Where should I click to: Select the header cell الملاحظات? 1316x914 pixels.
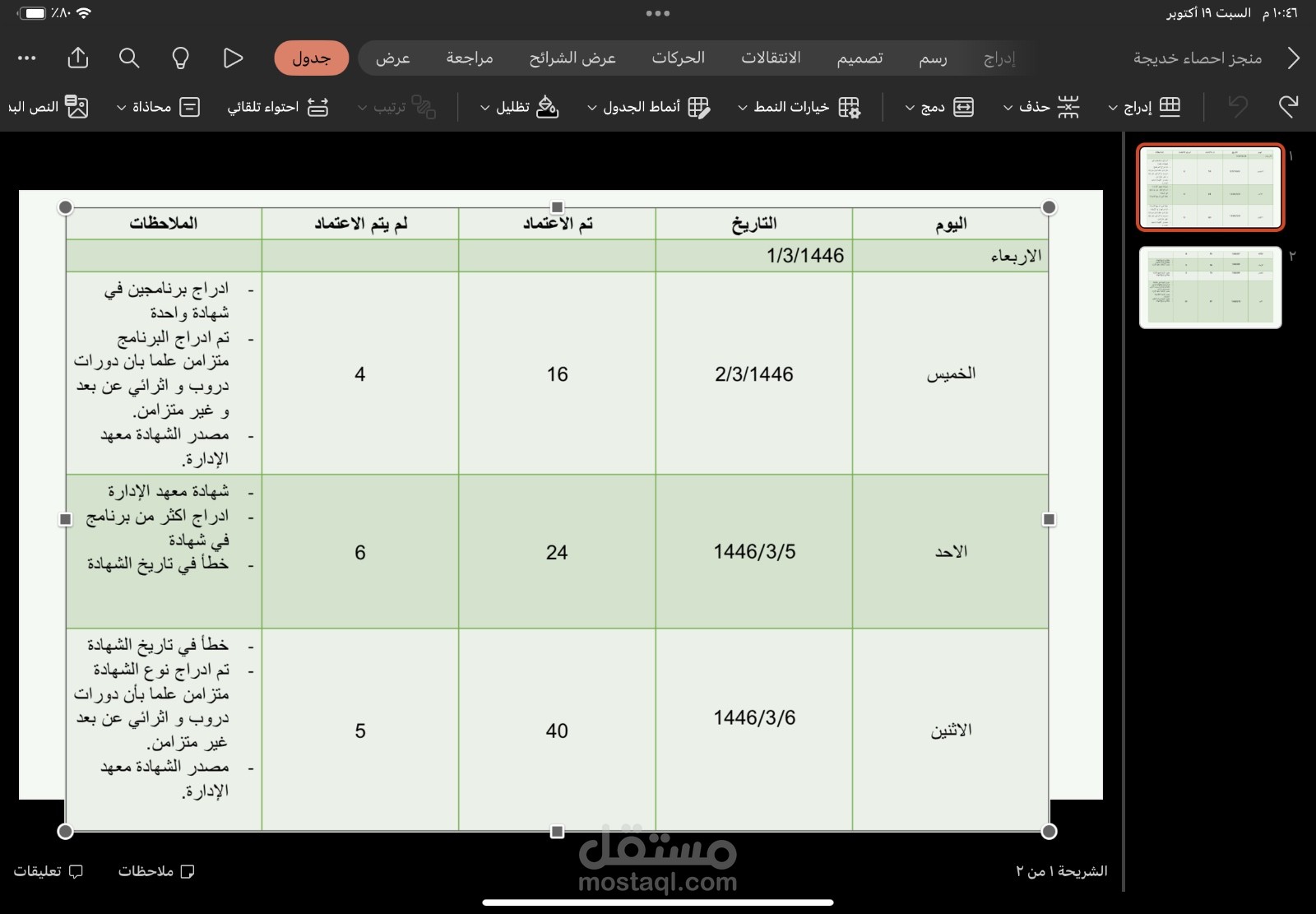click(164, 224)
